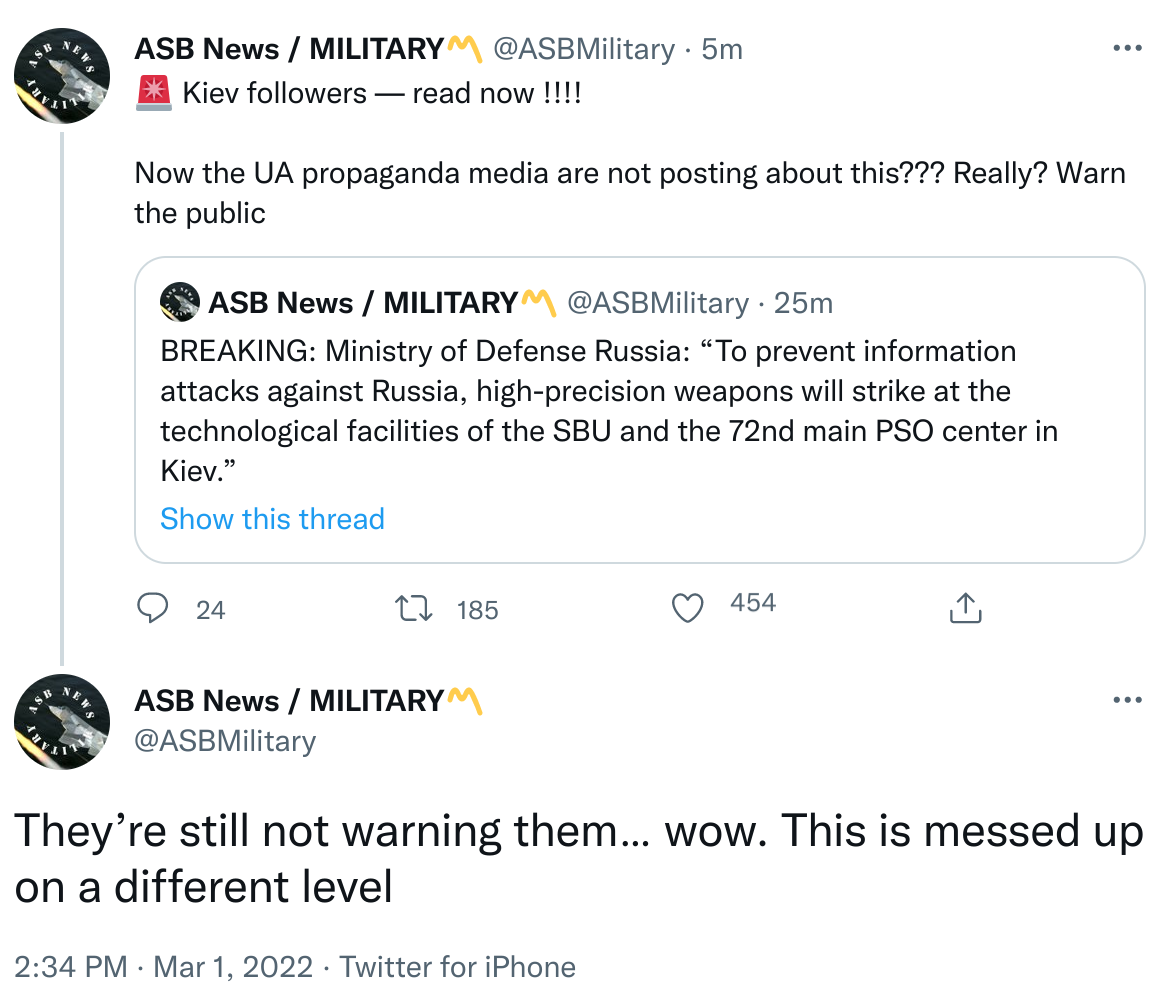Open the "Twitter for iPhone" source link
The height and width of the screenshot is (988, 1174).
pyautogui.click(x=457, y=967)
